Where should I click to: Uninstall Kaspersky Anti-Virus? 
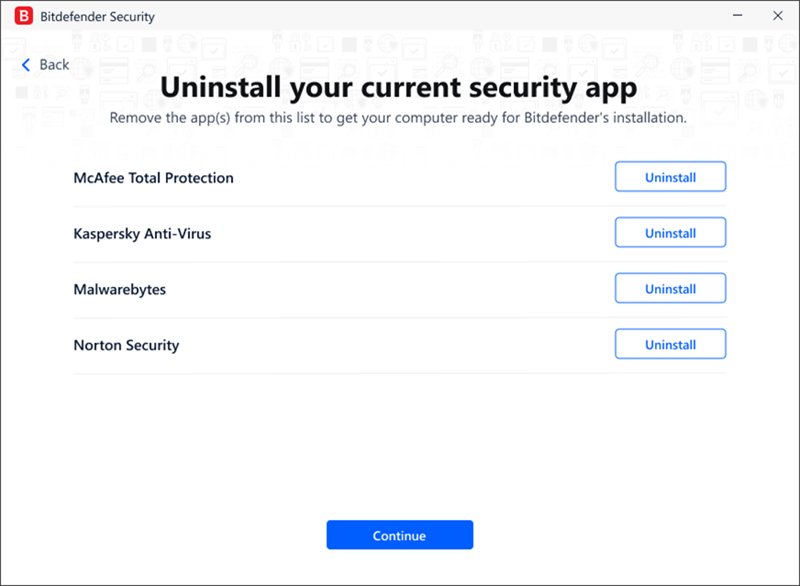[670, 232]
